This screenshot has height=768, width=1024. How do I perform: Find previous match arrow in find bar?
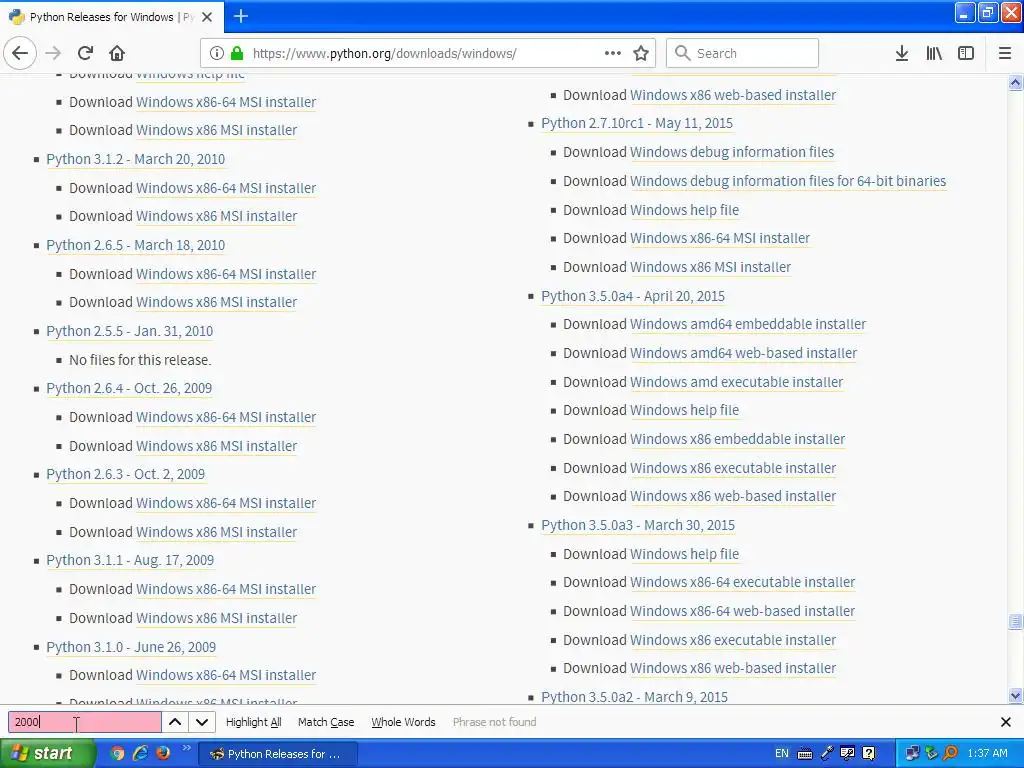click(x=175, y=722)
